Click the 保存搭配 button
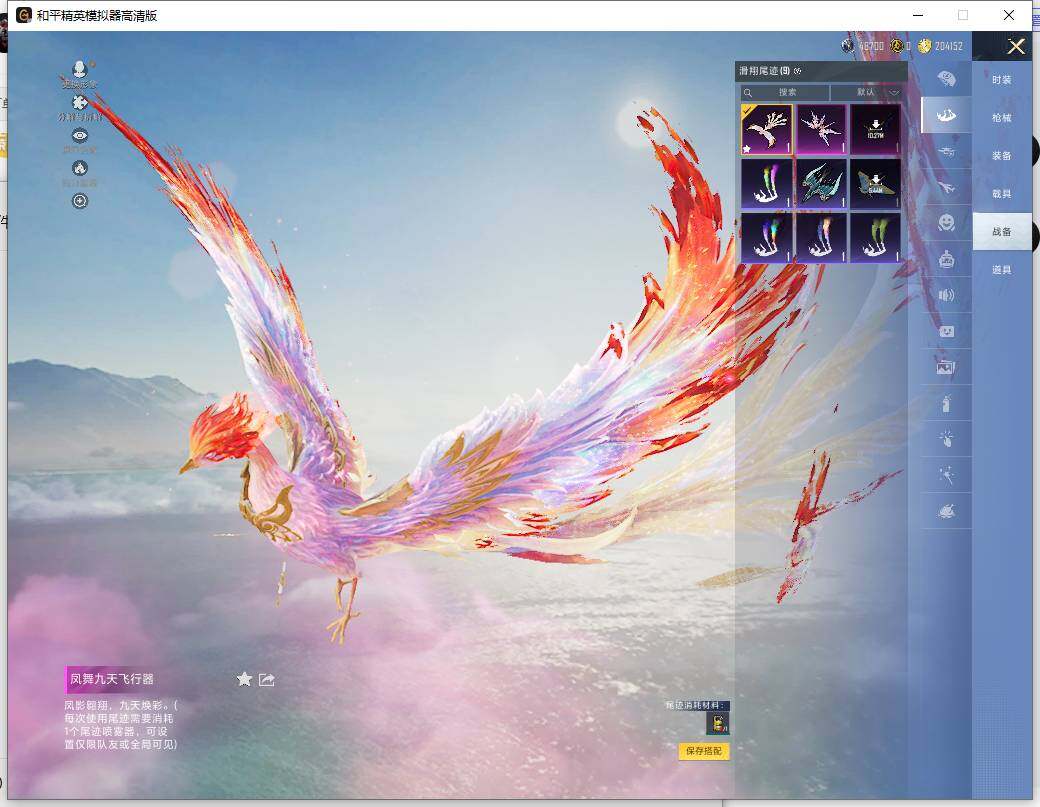 point(704,751)
